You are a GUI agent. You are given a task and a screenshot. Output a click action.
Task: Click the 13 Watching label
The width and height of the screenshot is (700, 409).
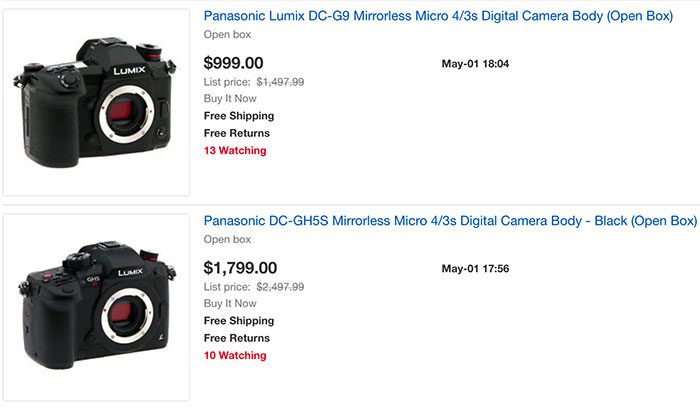pos(235,151)
